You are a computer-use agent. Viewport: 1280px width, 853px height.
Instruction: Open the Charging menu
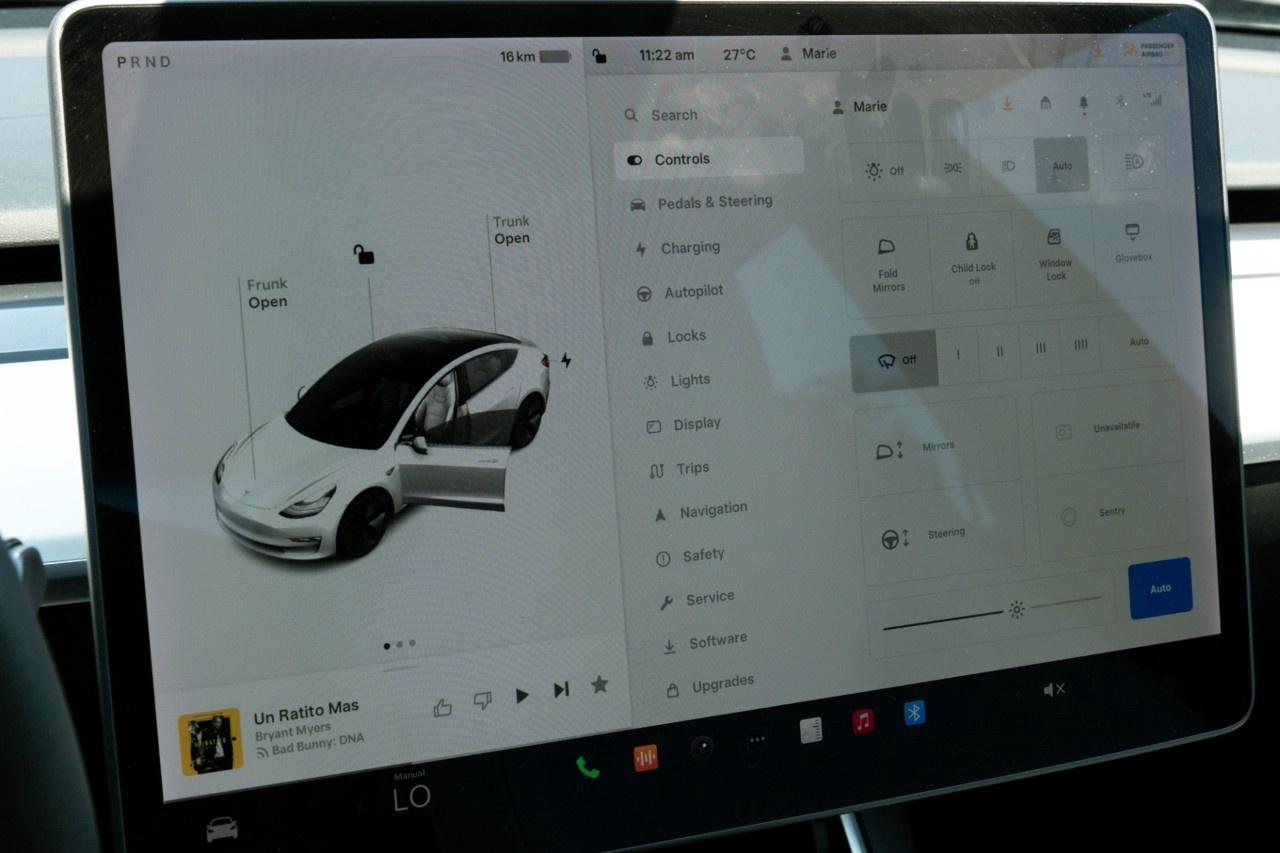coord(677,248)
